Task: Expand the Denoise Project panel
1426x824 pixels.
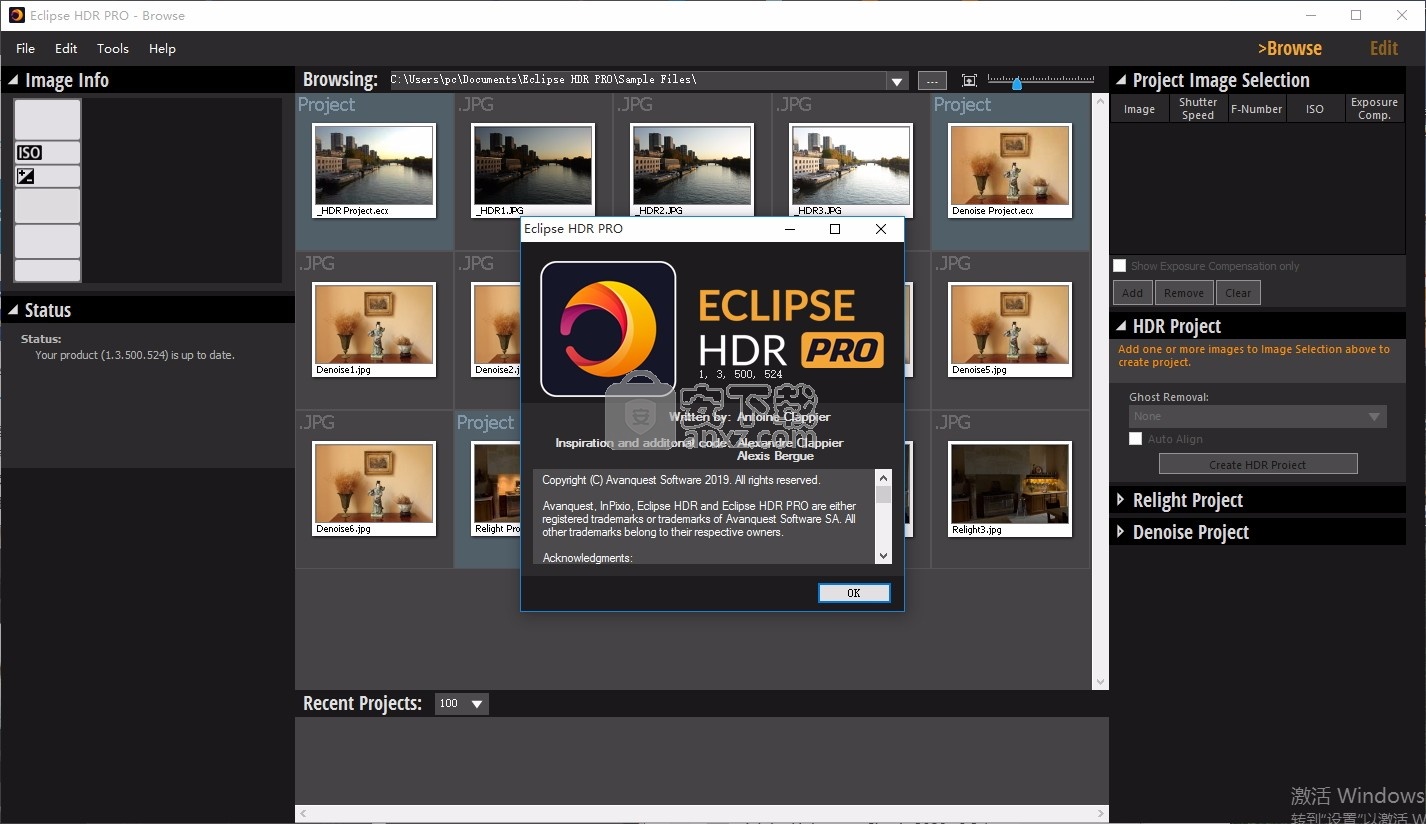Action: (x=1121, y=532)
